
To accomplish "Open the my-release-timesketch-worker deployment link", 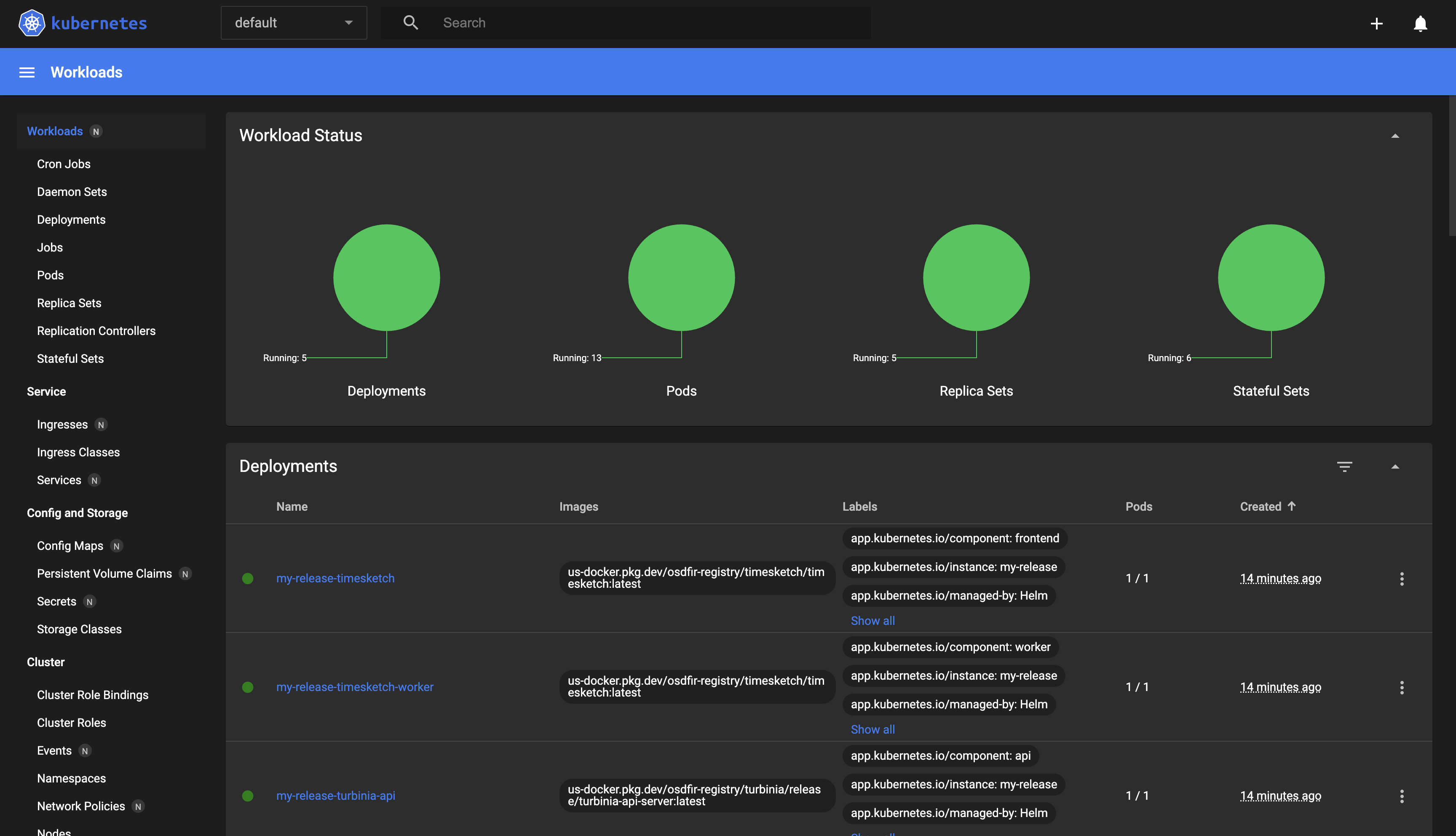I will click(x=355, y=687).
